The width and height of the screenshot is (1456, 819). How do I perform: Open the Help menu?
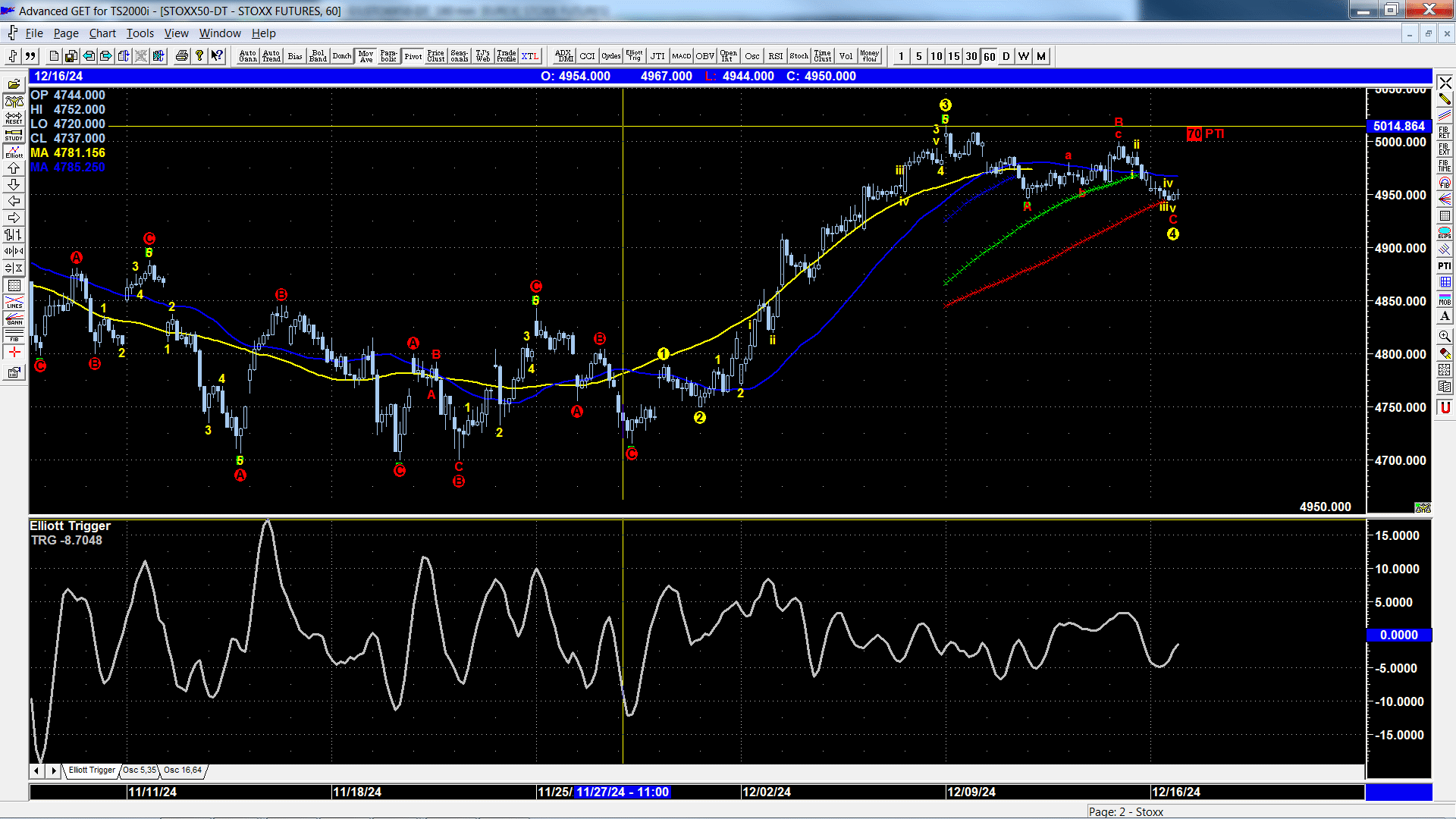coord(264,33)
